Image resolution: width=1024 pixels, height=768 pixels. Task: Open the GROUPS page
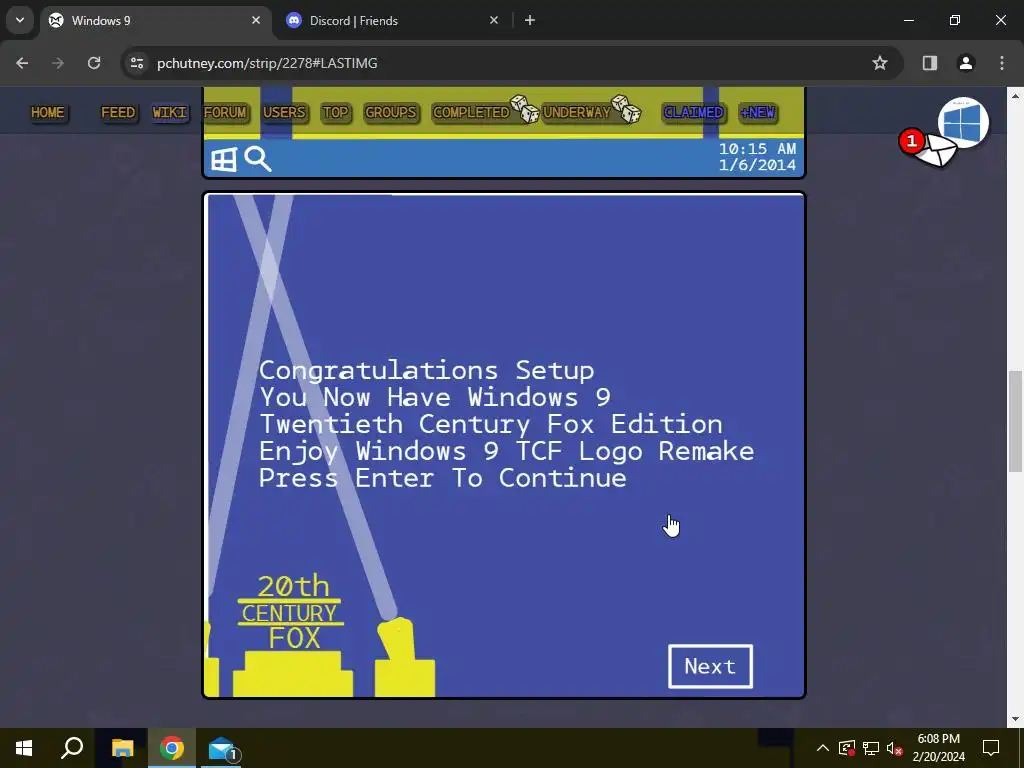[391, 112]
